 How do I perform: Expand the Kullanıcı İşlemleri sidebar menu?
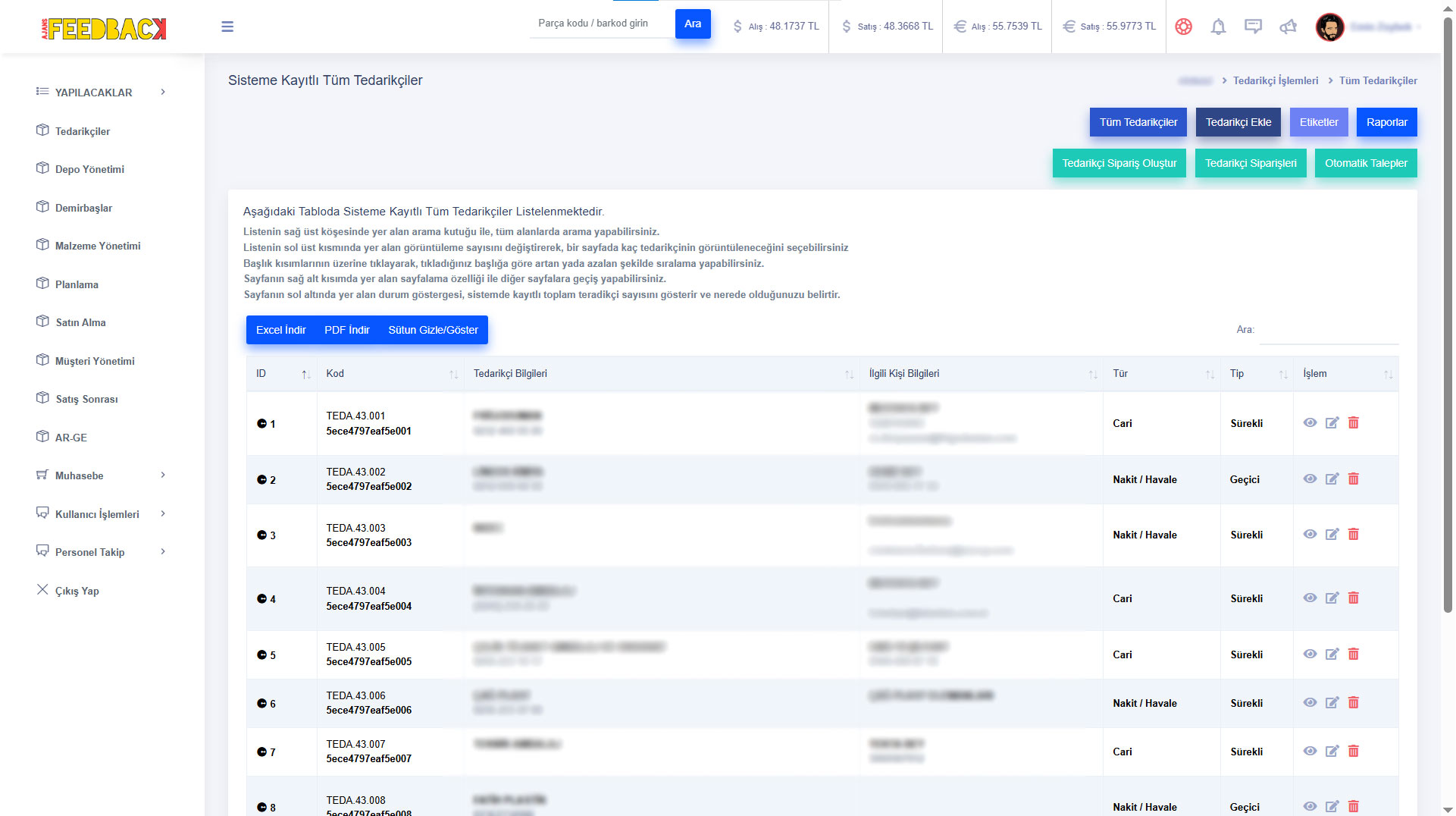[101, 514]
